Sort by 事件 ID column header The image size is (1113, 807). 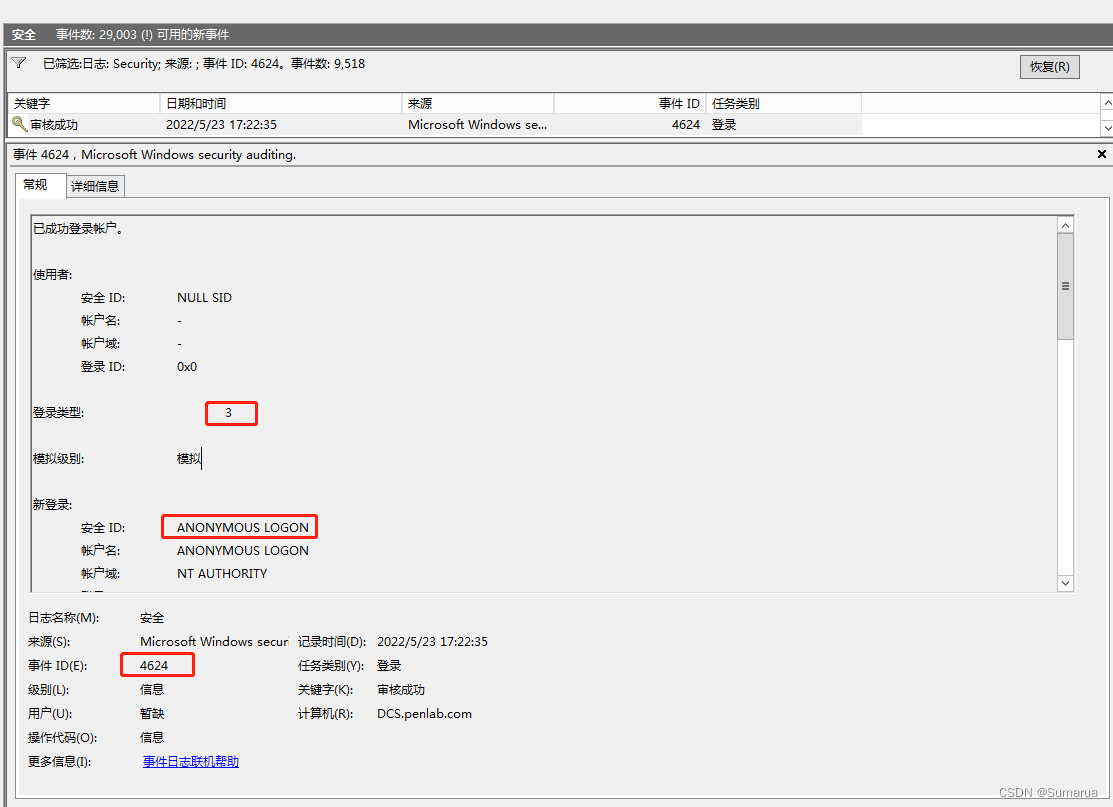[x=630, y=104]
